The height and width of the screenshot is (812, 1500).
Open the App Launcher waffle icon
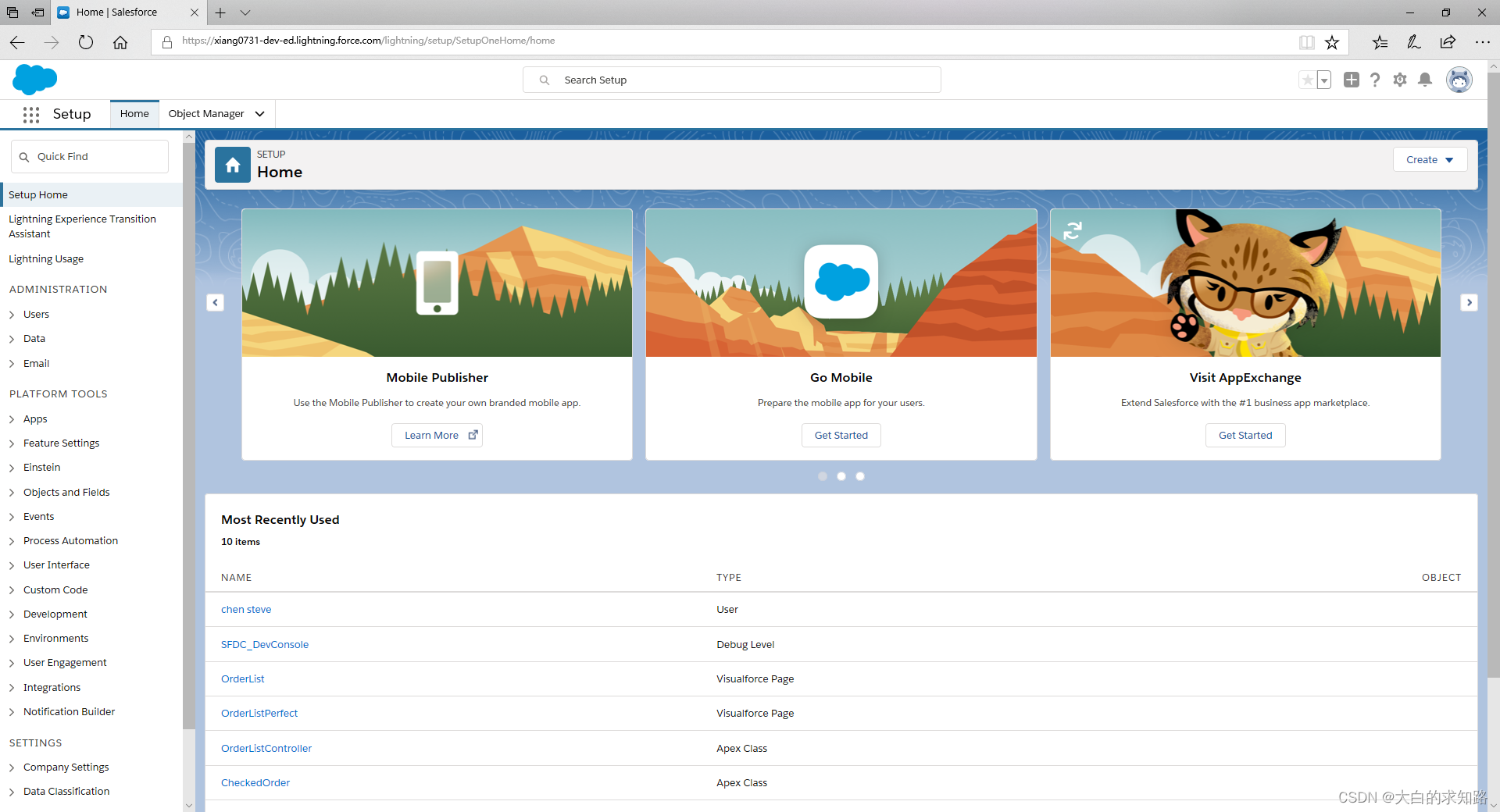click(x=30, y=114)
